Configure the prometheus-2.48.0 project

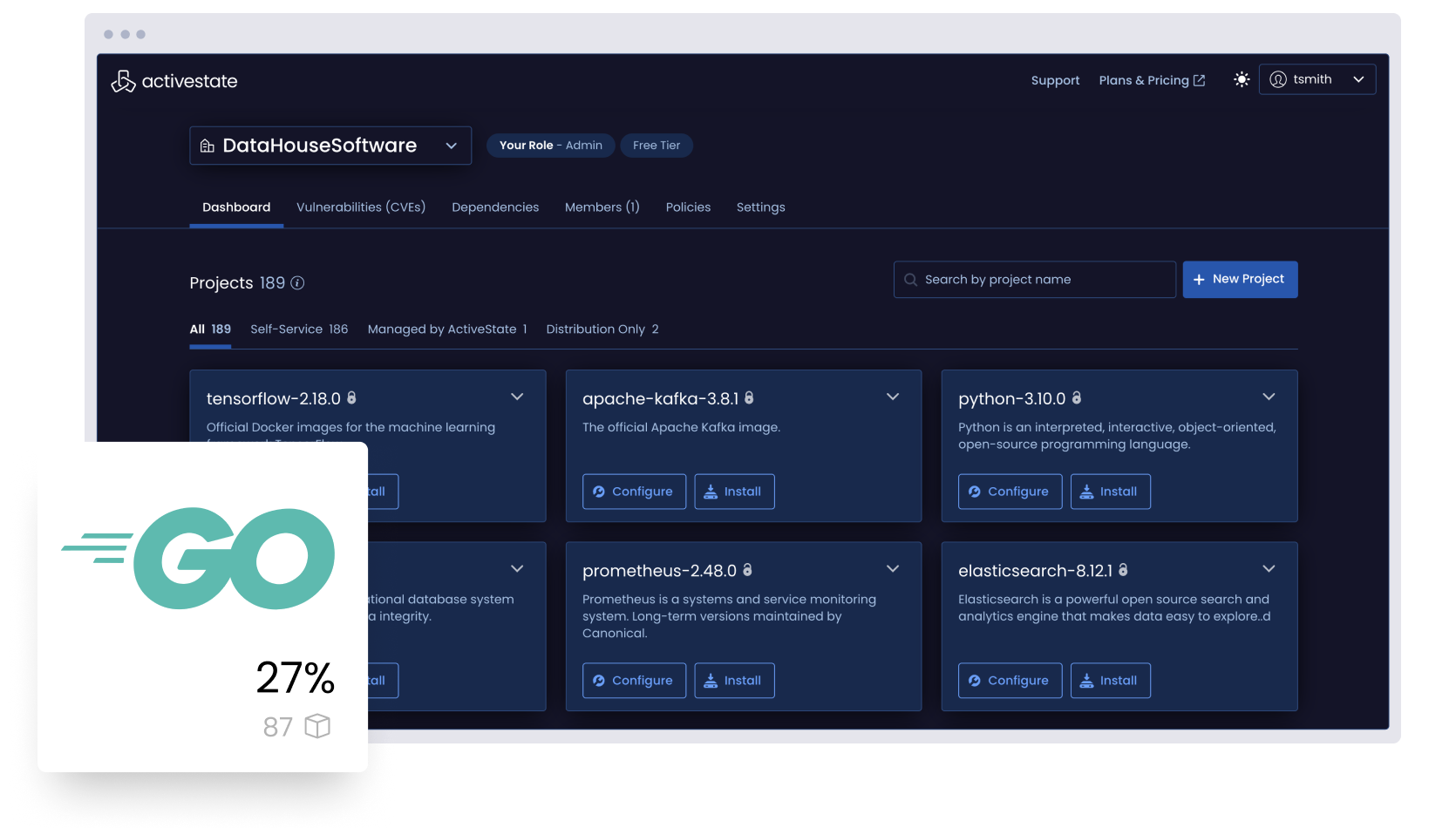pyautogui.click(x=634, y=681)
